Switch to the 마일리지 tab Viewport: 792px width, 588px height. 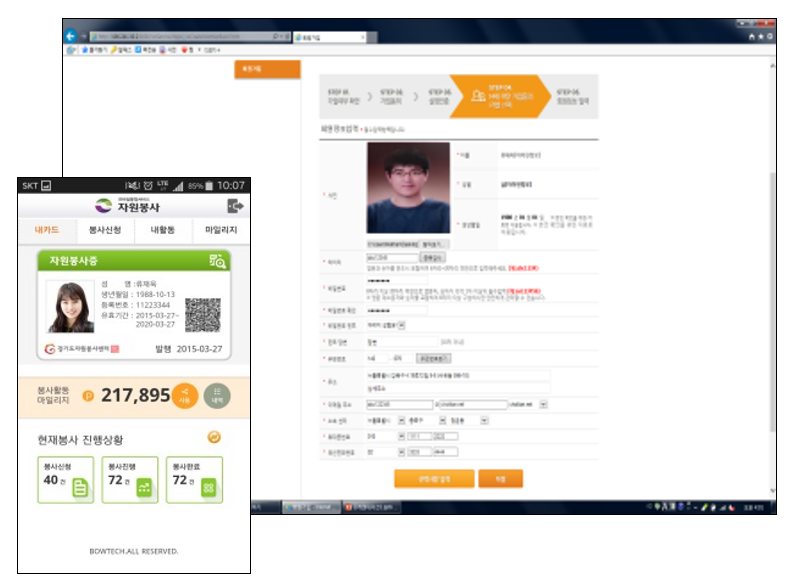220,230
